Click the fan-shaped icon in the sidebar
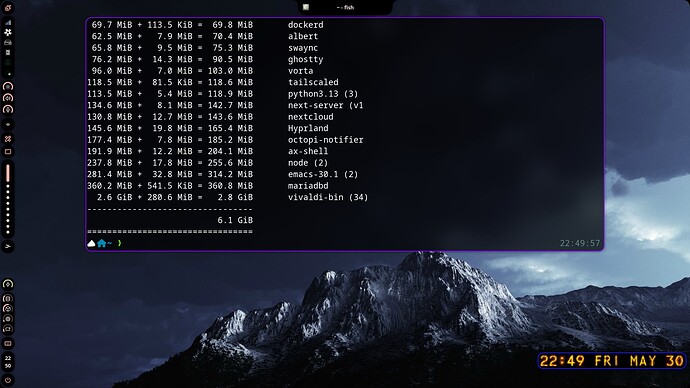 click(x=8, y=32)
